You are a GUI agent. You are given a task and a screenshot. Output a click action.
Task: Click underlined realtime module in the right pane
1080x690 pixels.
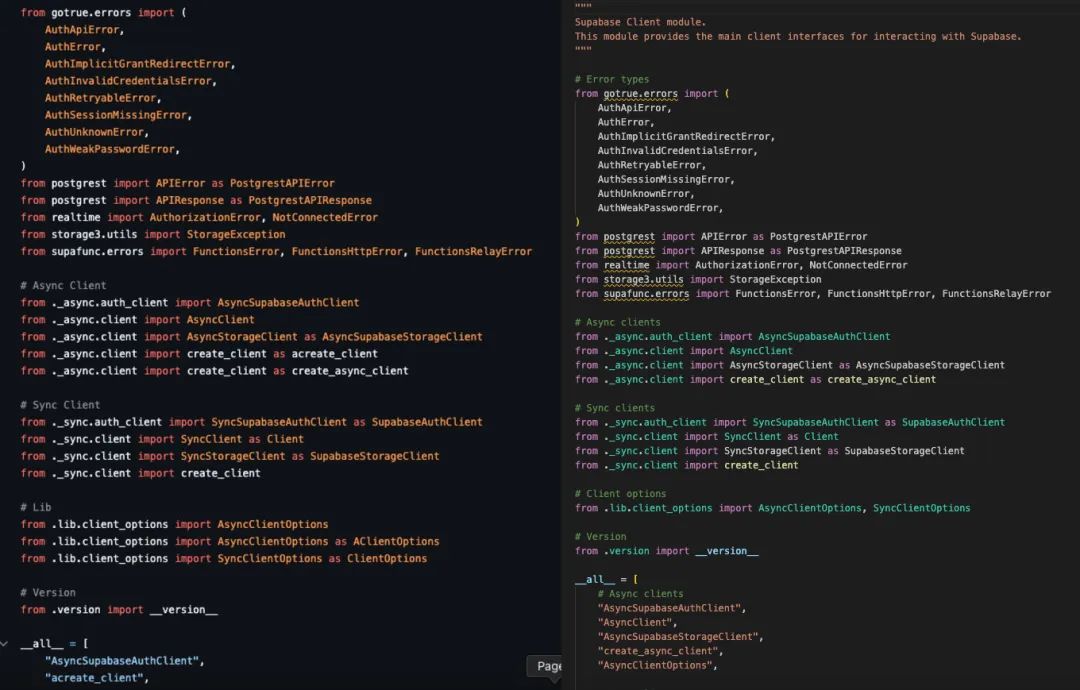click(626, 265)
